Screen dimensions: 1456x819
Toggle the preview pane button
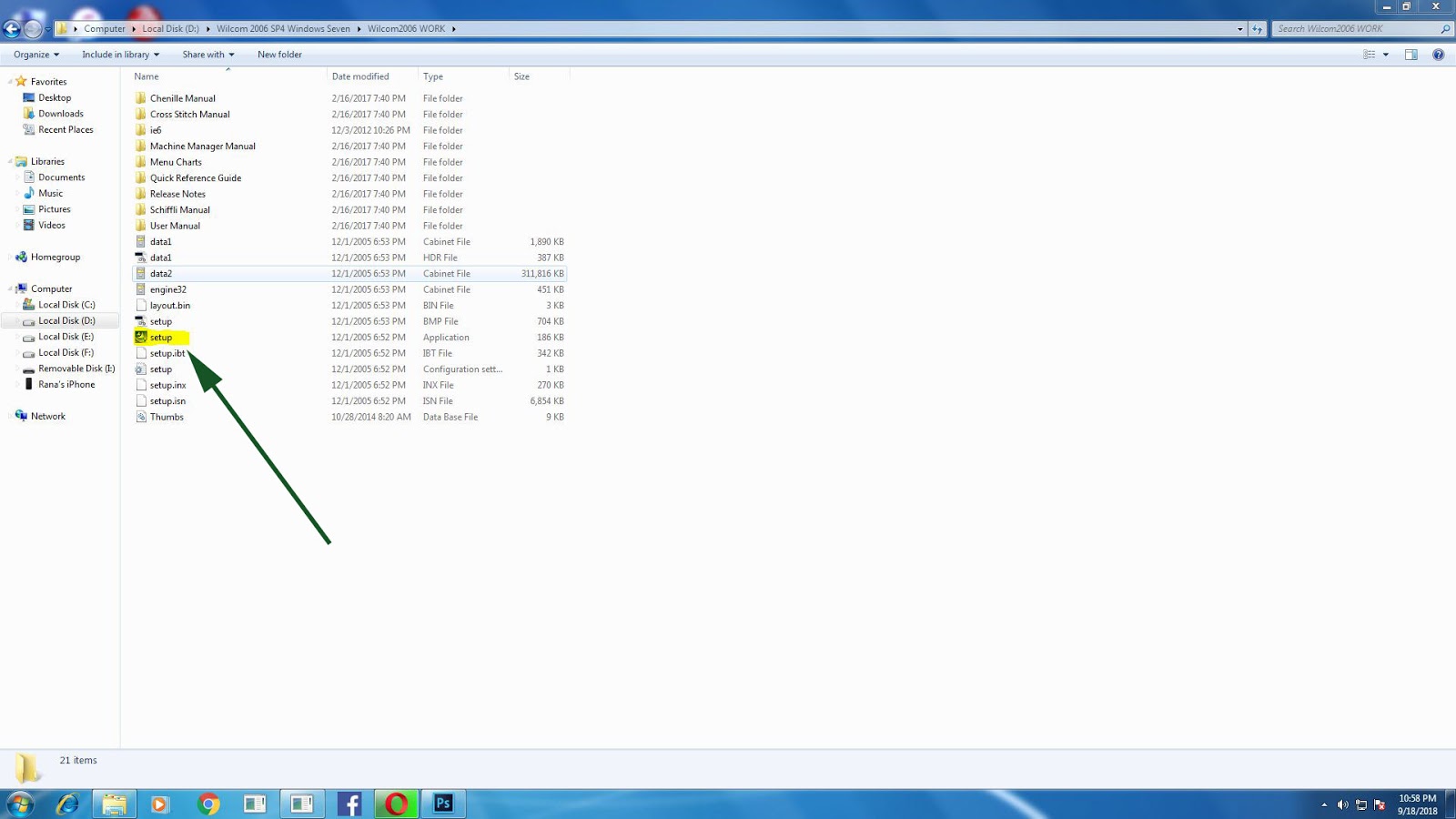pyautogui.click(x=1411, y=55)
